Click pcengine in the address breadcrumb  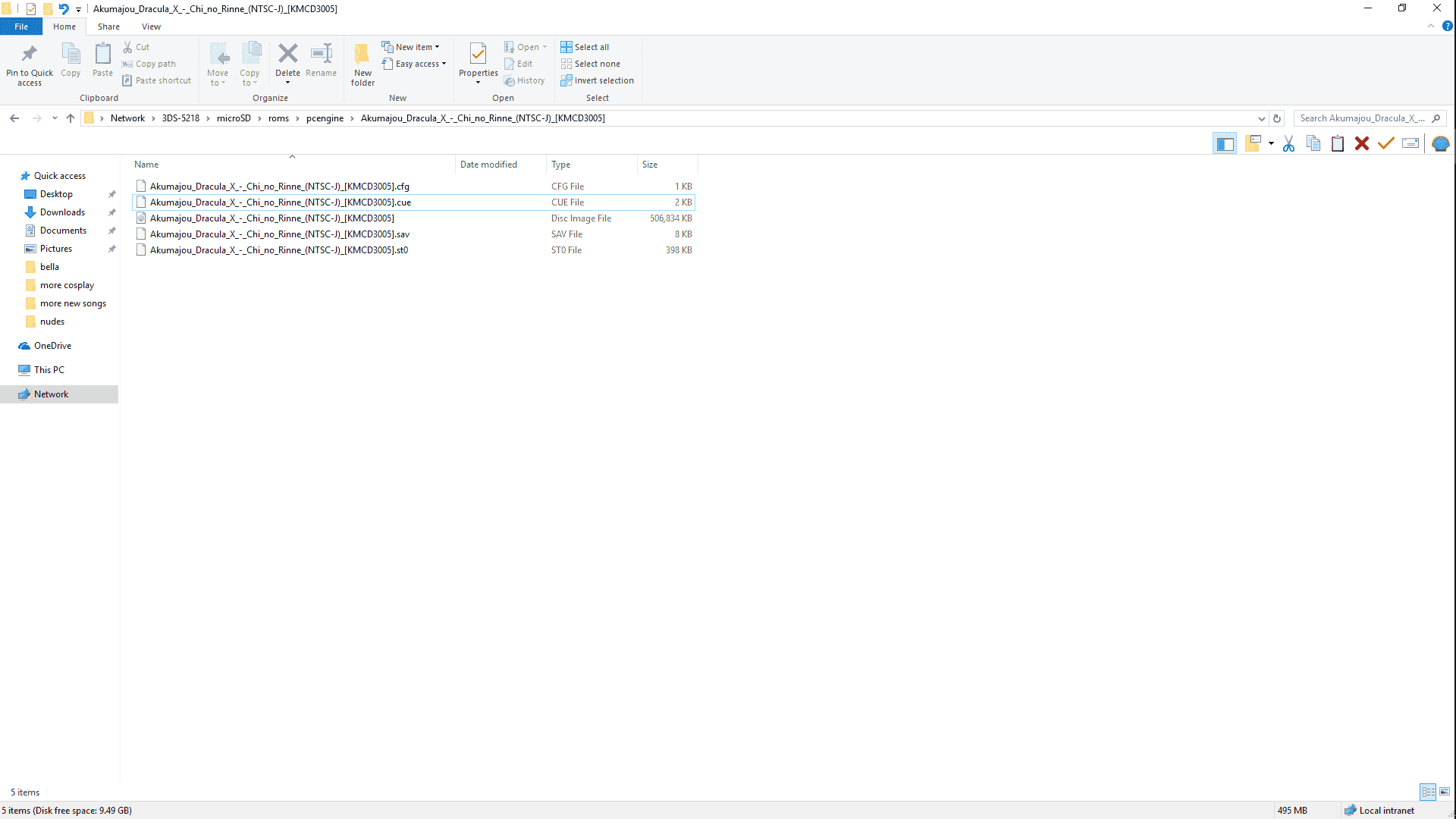[325, 118]
